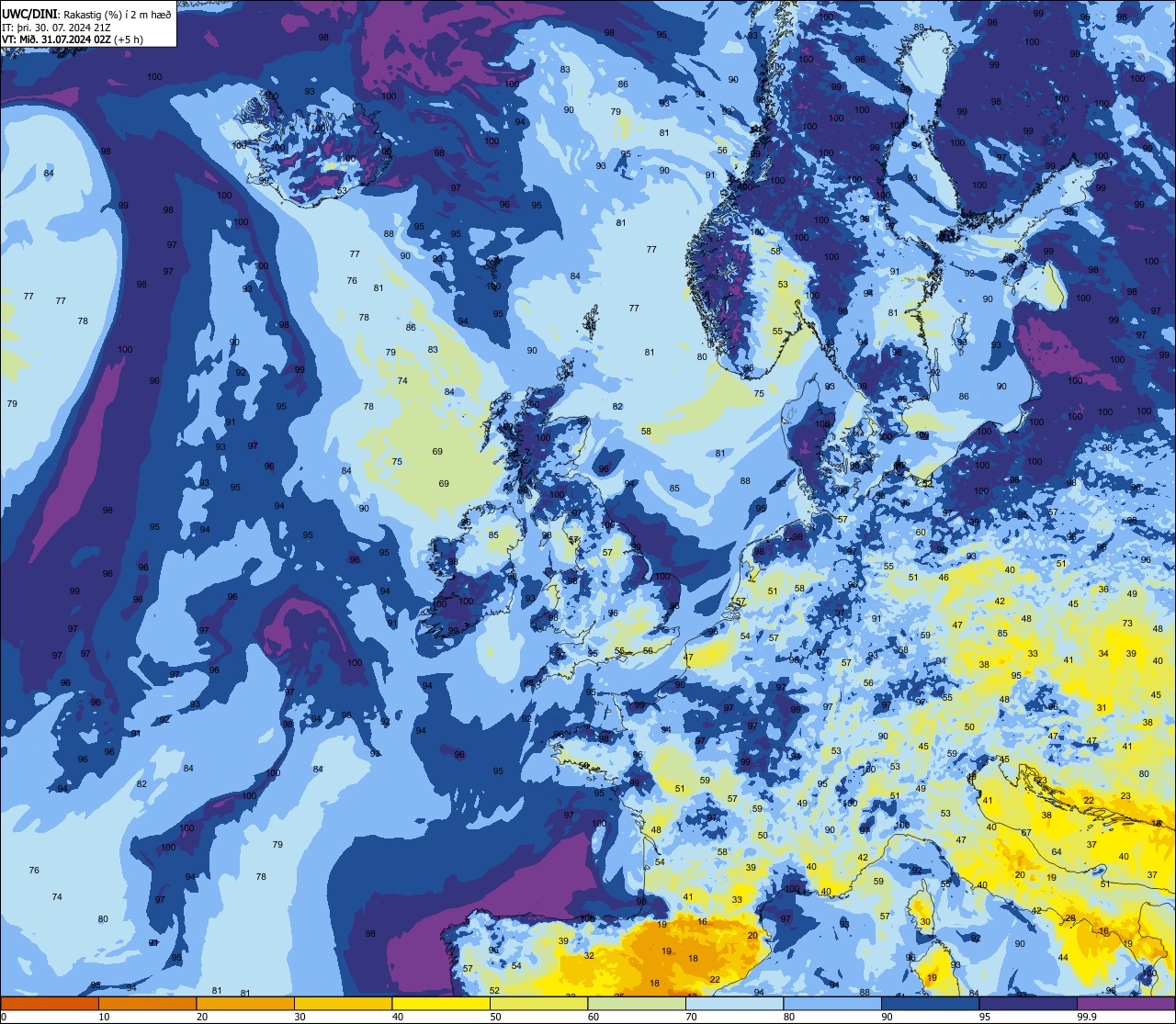Pick the 40–50% bright yellow legend swatch
1176x1024 pixels.
[x=441, y=1004]
